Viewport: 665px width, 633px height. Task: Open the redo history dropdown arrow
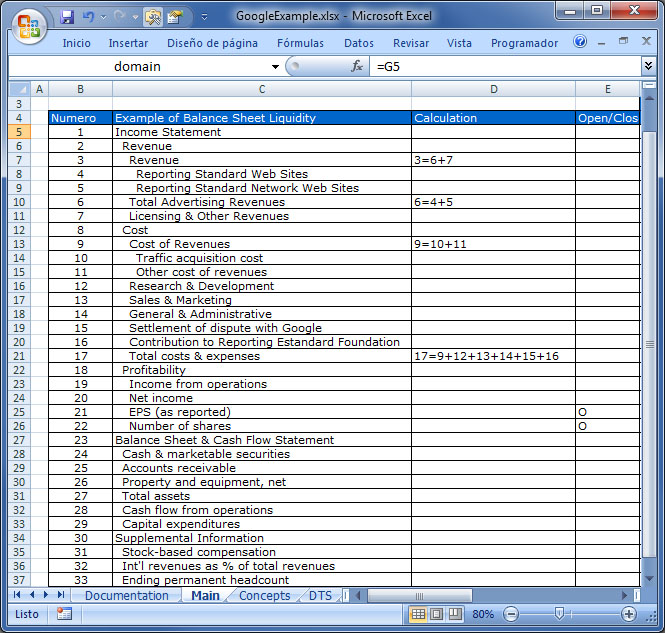[x=135, y=17]
